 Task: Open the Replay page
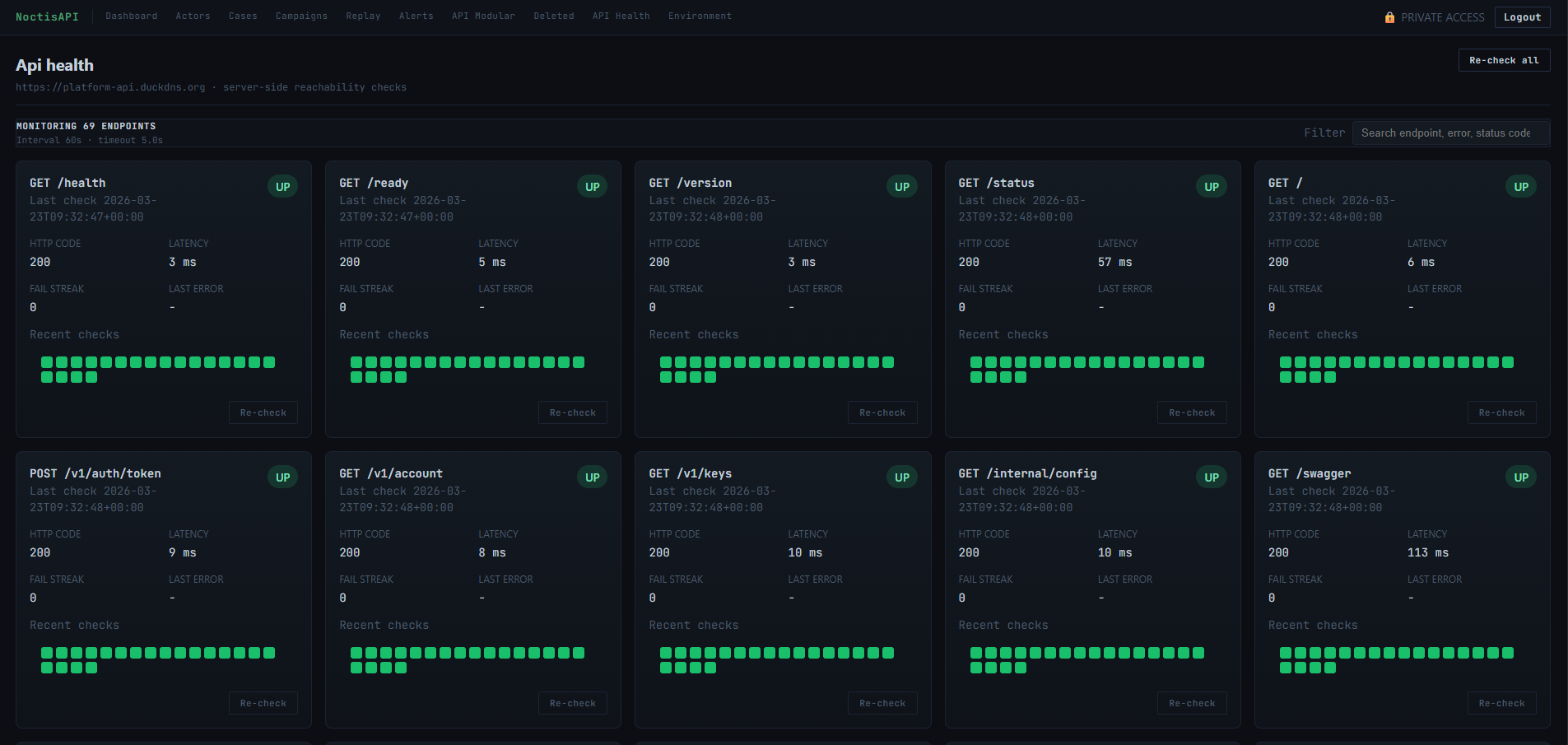363,16
